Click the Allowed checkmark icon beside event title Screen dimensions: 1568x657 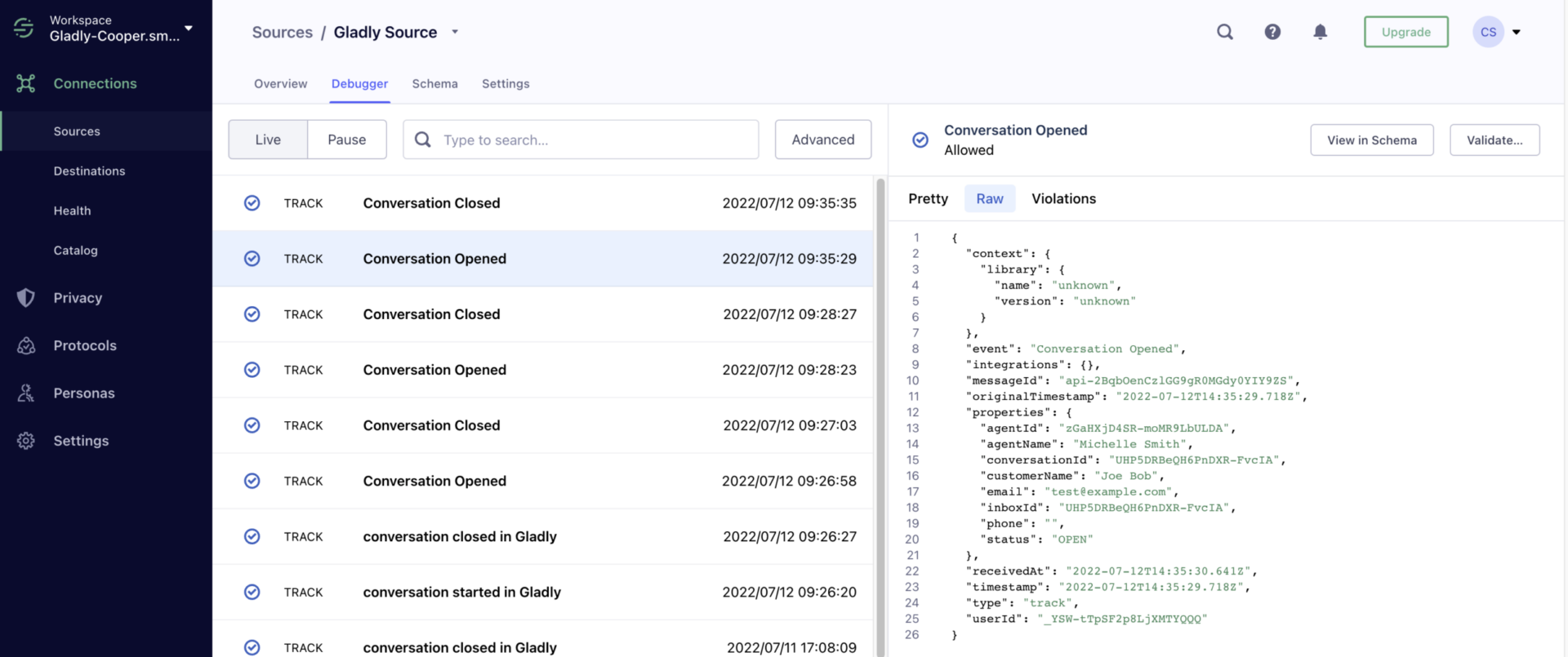(x=920, y=140)
